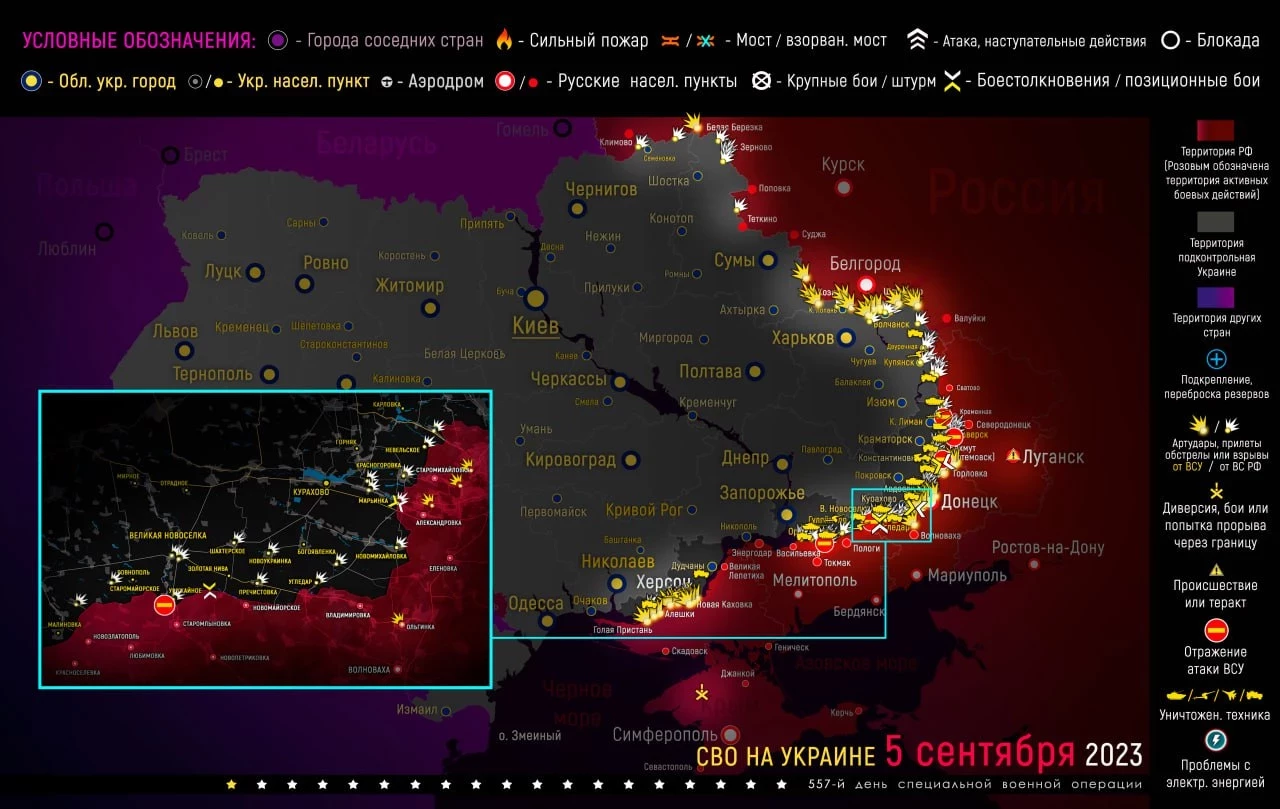Click the white chevrons attack legend icon
1280x809 pixels.
917,40
